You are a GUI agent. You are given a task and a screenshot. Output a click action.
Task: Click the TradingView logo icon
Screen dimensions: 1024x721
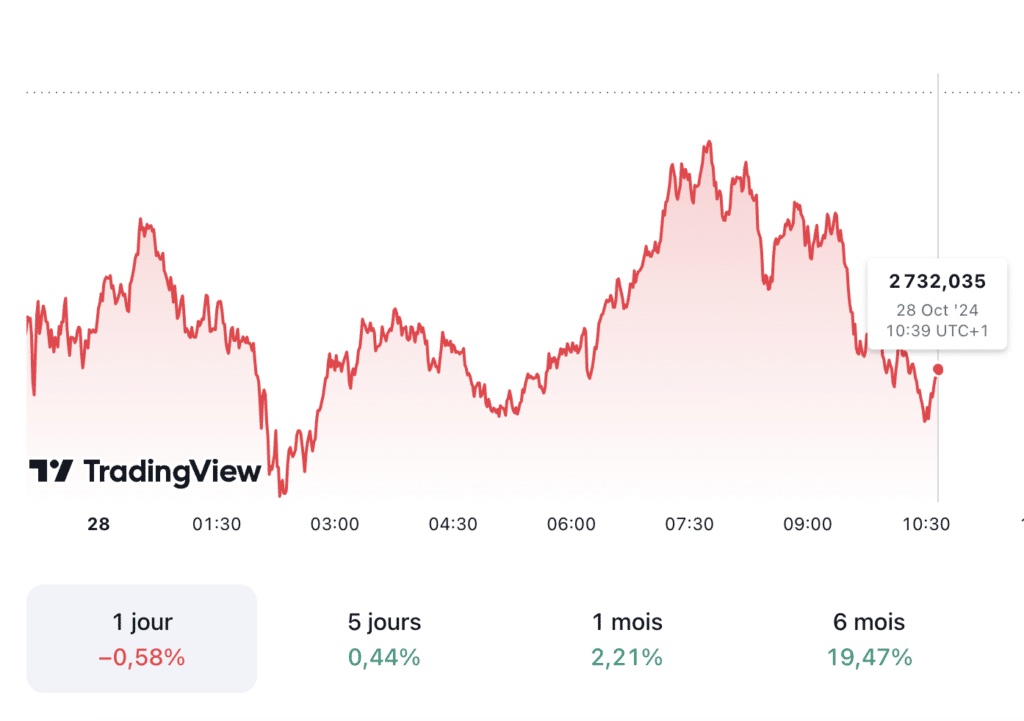click(50, 471)
